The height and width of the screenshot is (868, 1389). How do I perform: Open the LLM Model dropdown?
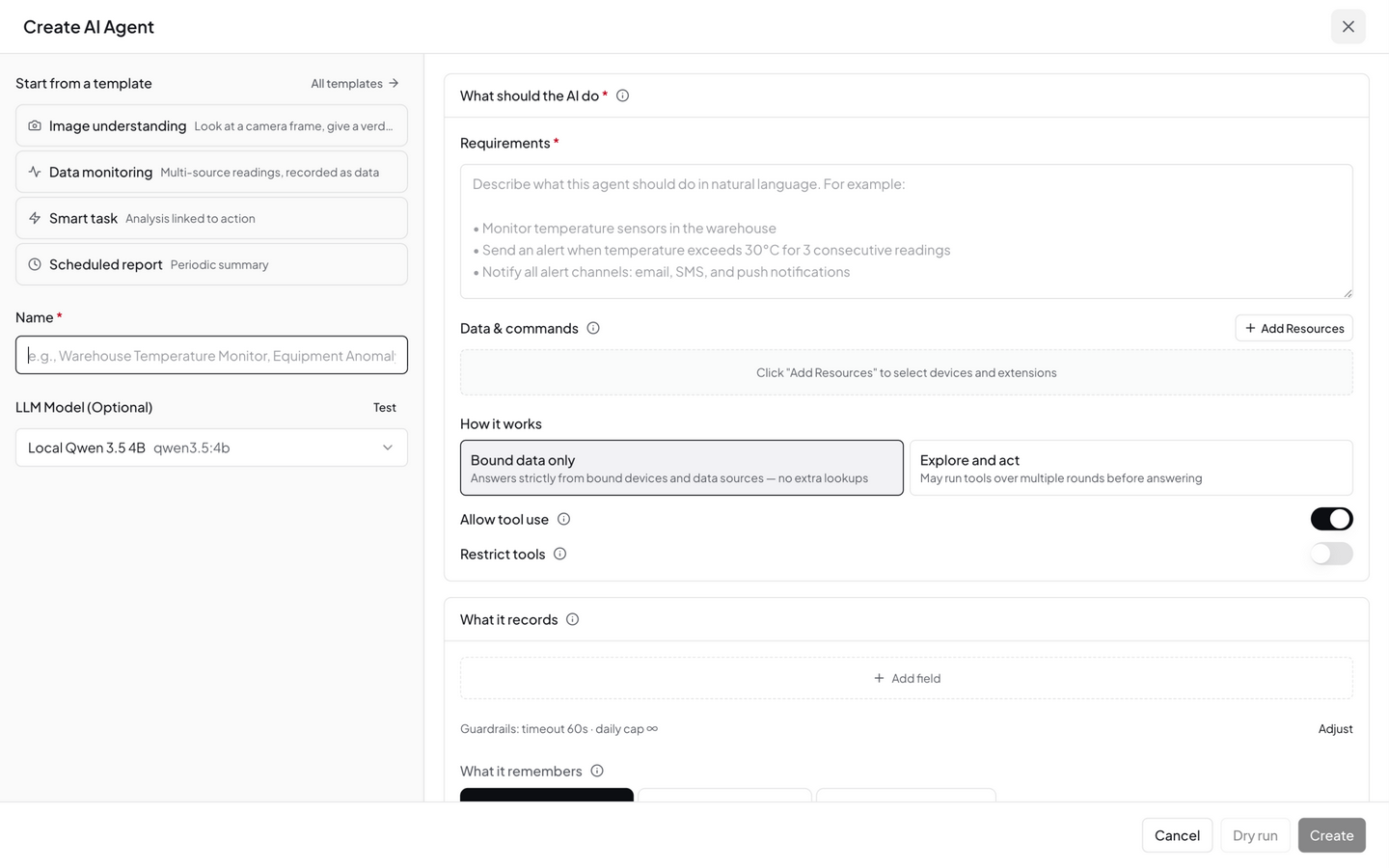(x=211, y=448)
